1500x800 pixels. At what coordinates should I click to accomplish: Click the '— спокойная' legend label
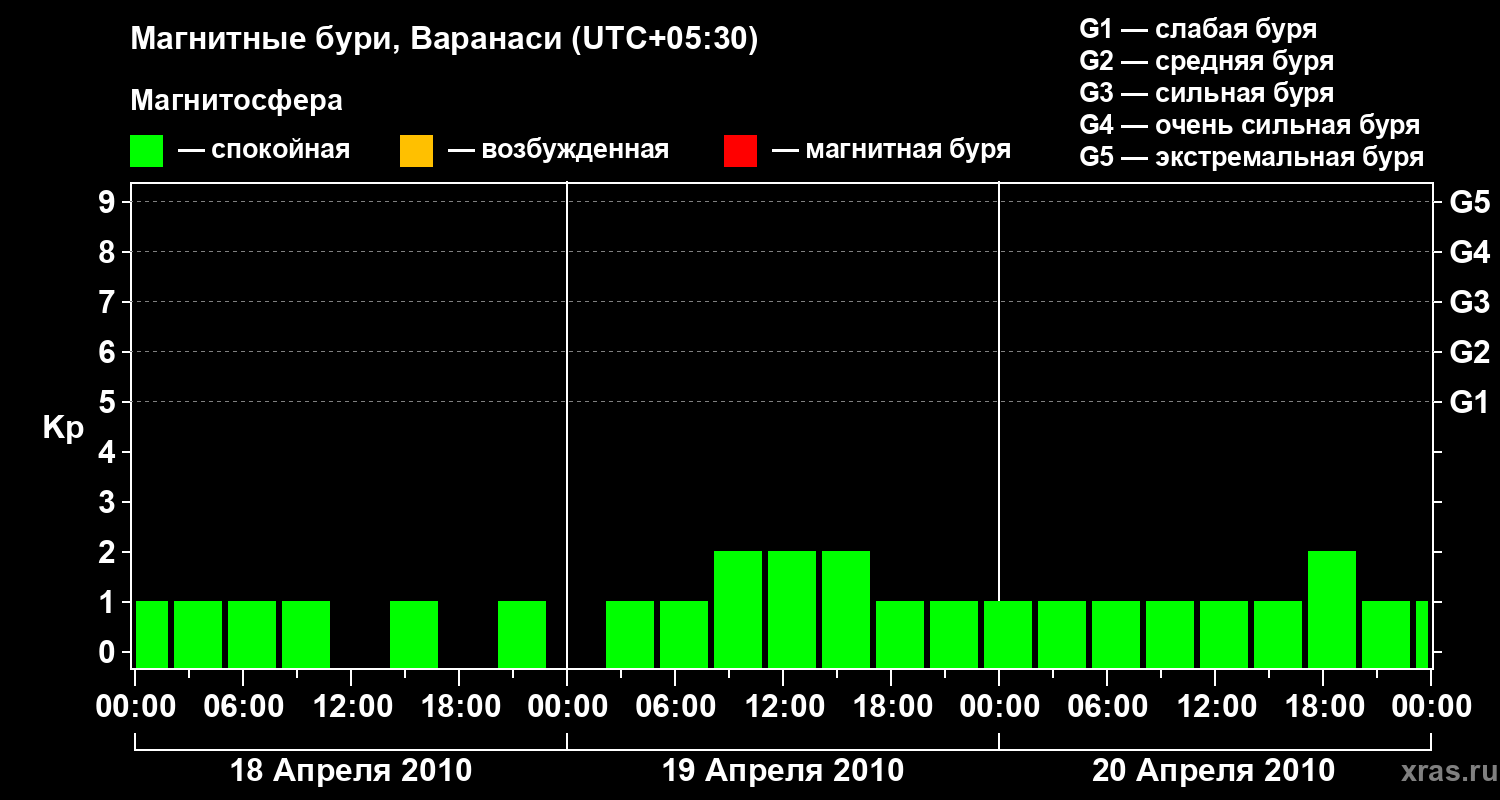[264, 150]
